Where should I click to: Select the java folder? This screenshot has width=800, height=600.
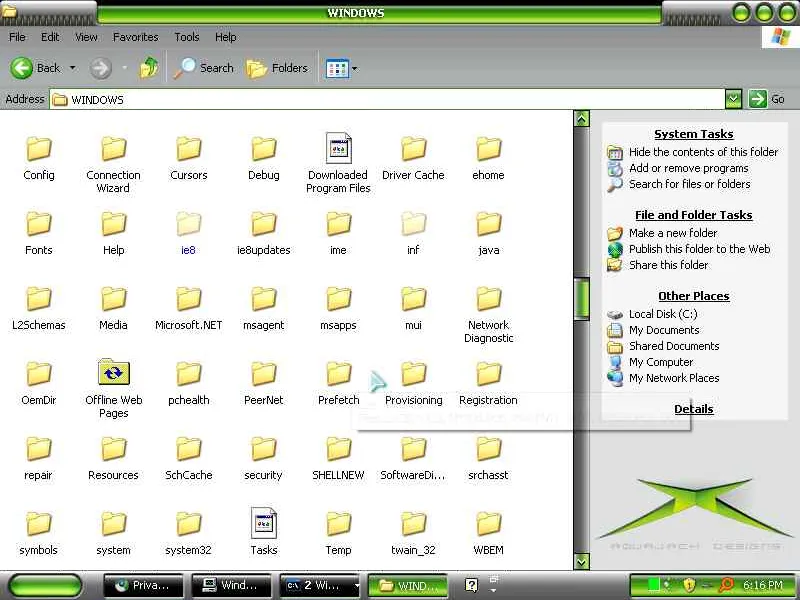489,234
